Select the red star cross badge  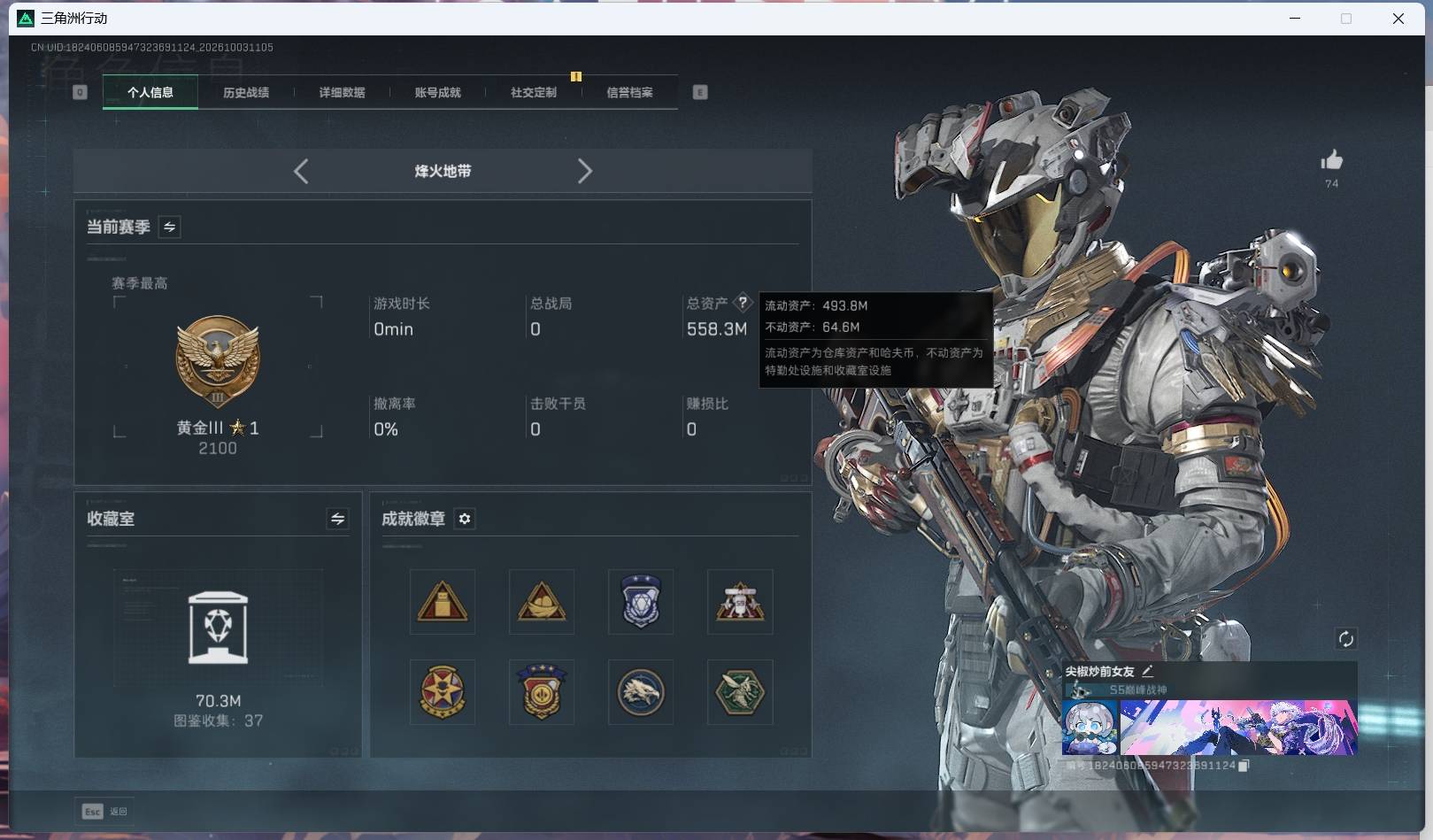443,692
